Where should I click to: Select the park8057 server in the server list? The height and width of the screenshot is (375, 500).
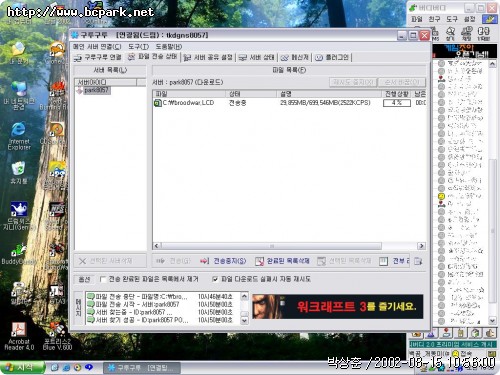pyautogui.click(x=96, y=90)
